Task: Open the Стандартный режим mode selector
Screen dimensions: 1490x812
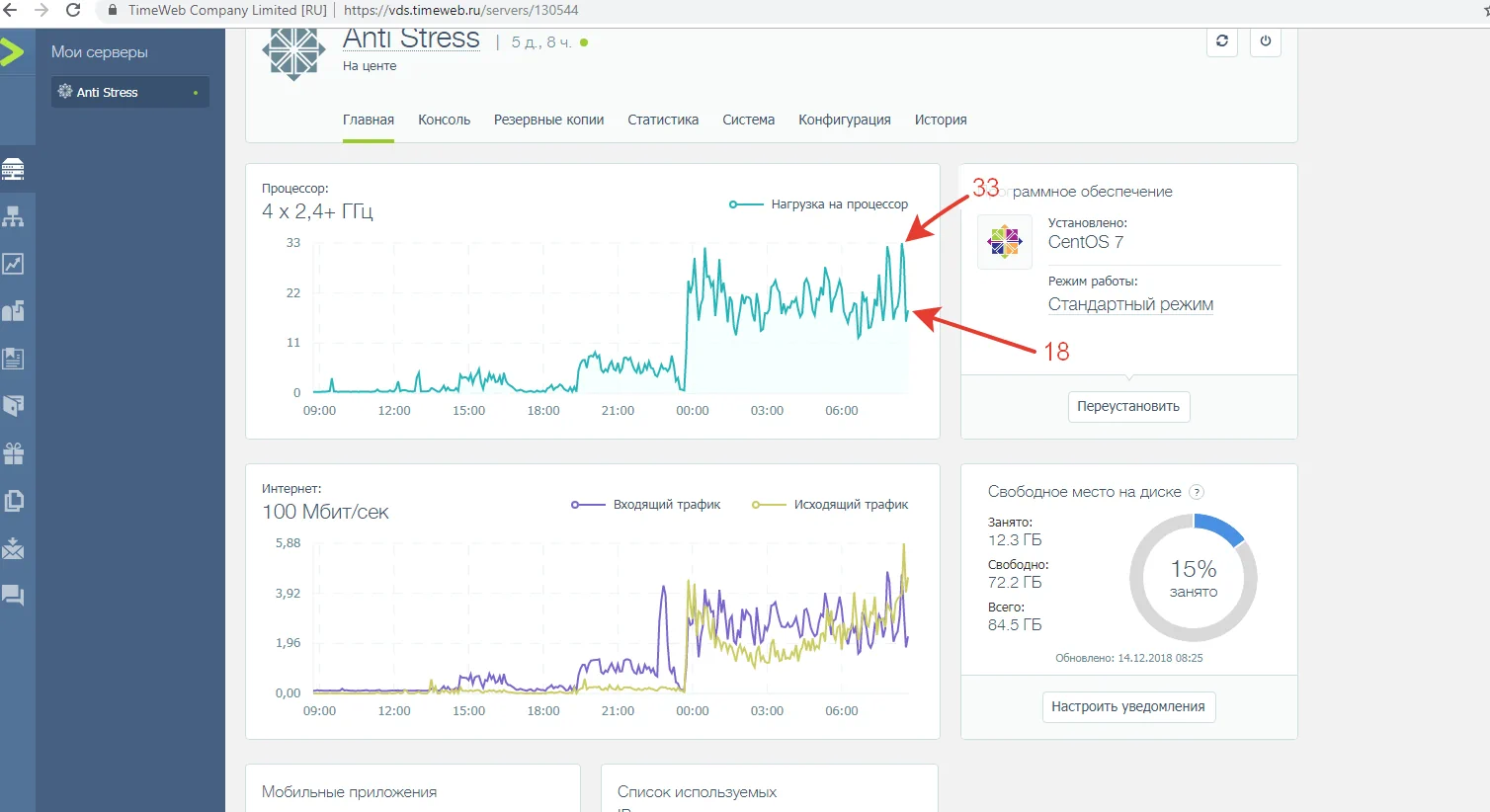Action: pos(1130,305)
